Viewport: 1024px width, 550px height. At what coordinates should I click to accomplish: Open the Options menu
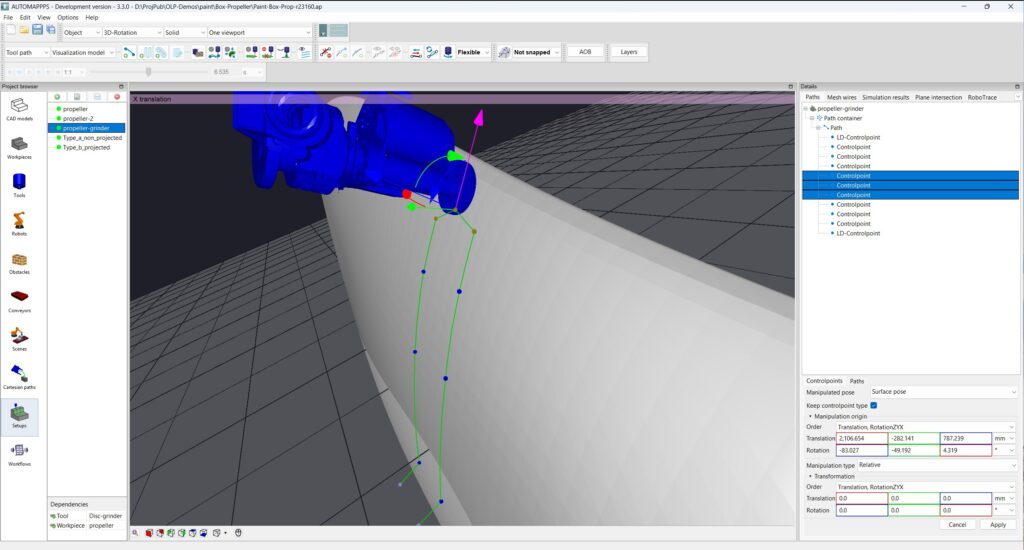pos(67,18)
